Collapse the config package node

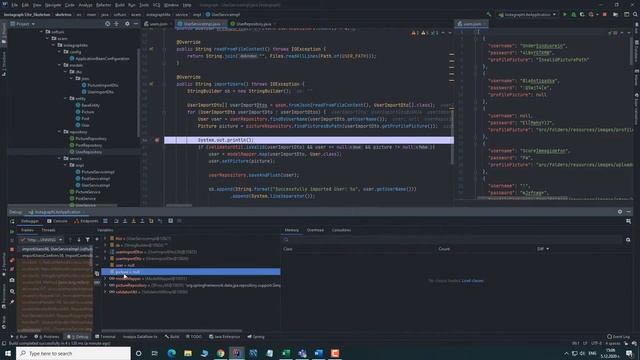click(60, 52)
